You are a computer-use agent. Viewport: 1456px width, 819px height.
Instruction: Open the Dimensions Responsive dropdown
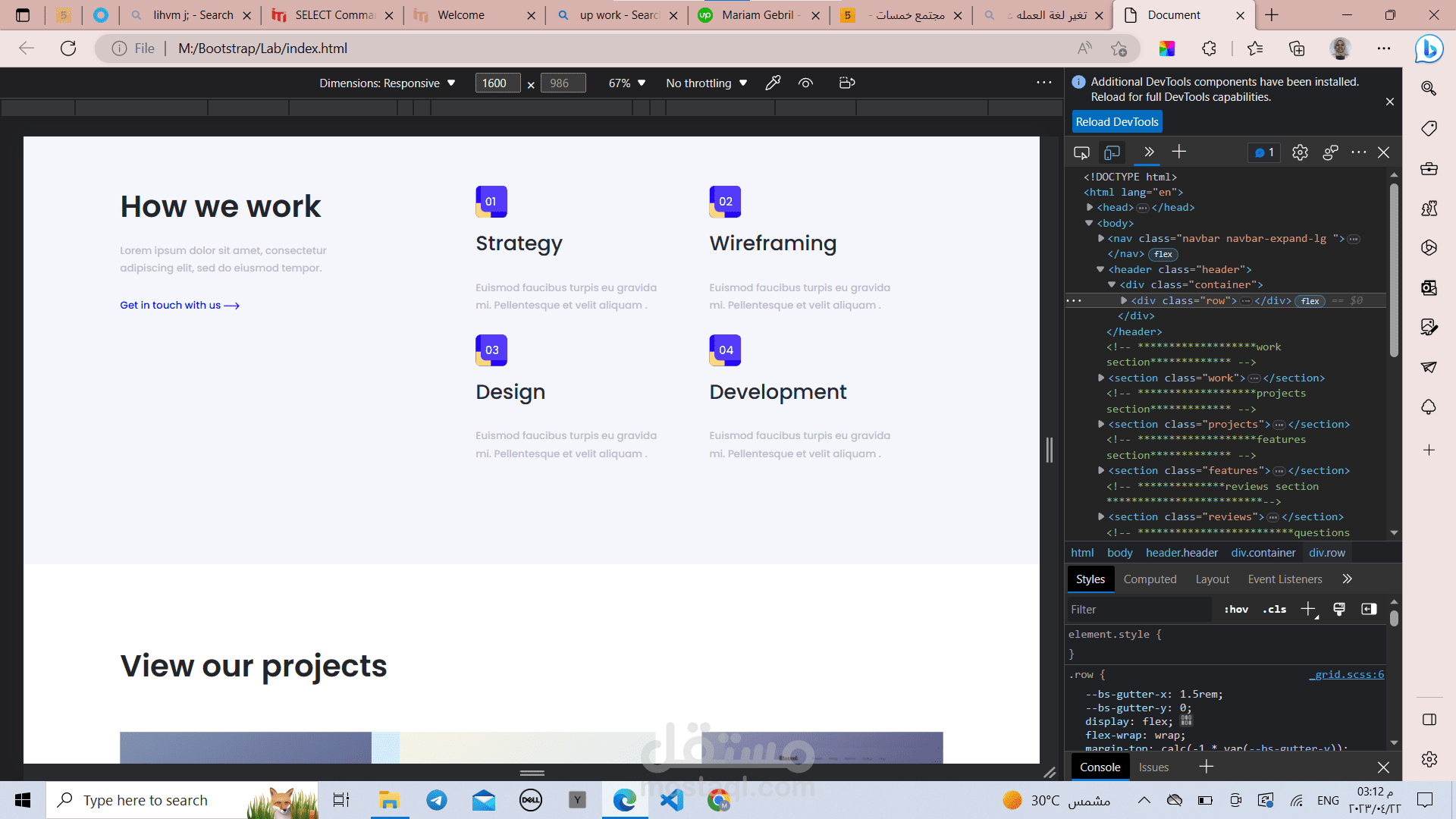(x=387, y=83)
